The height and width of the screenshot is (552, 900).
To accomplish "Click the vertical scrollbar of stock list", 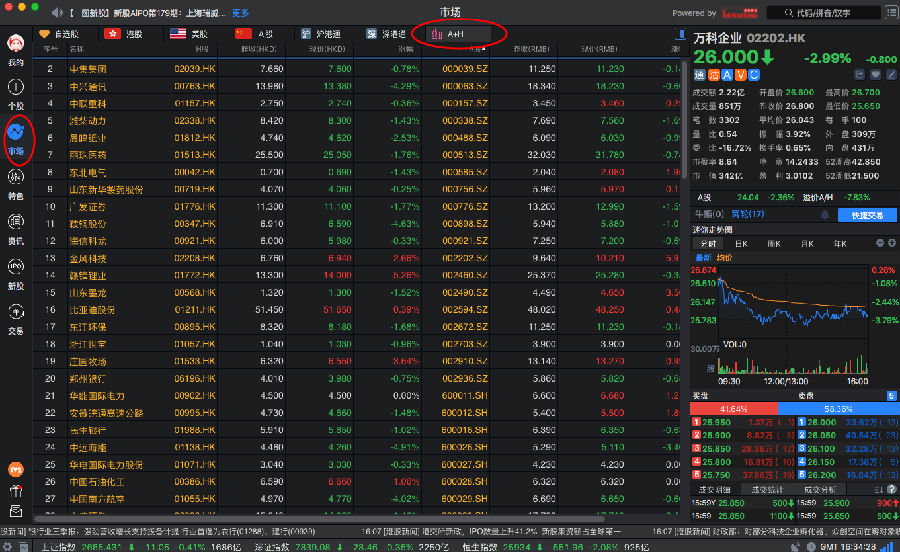I will (x=684, y=118).
